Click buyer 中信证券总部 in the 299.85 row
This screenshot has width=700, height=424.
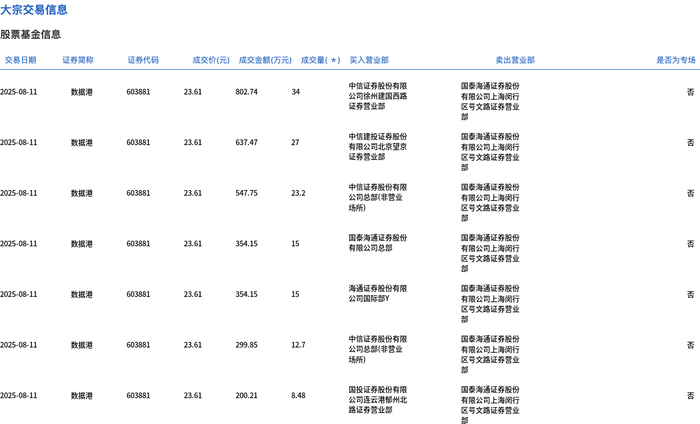(378, 349)
